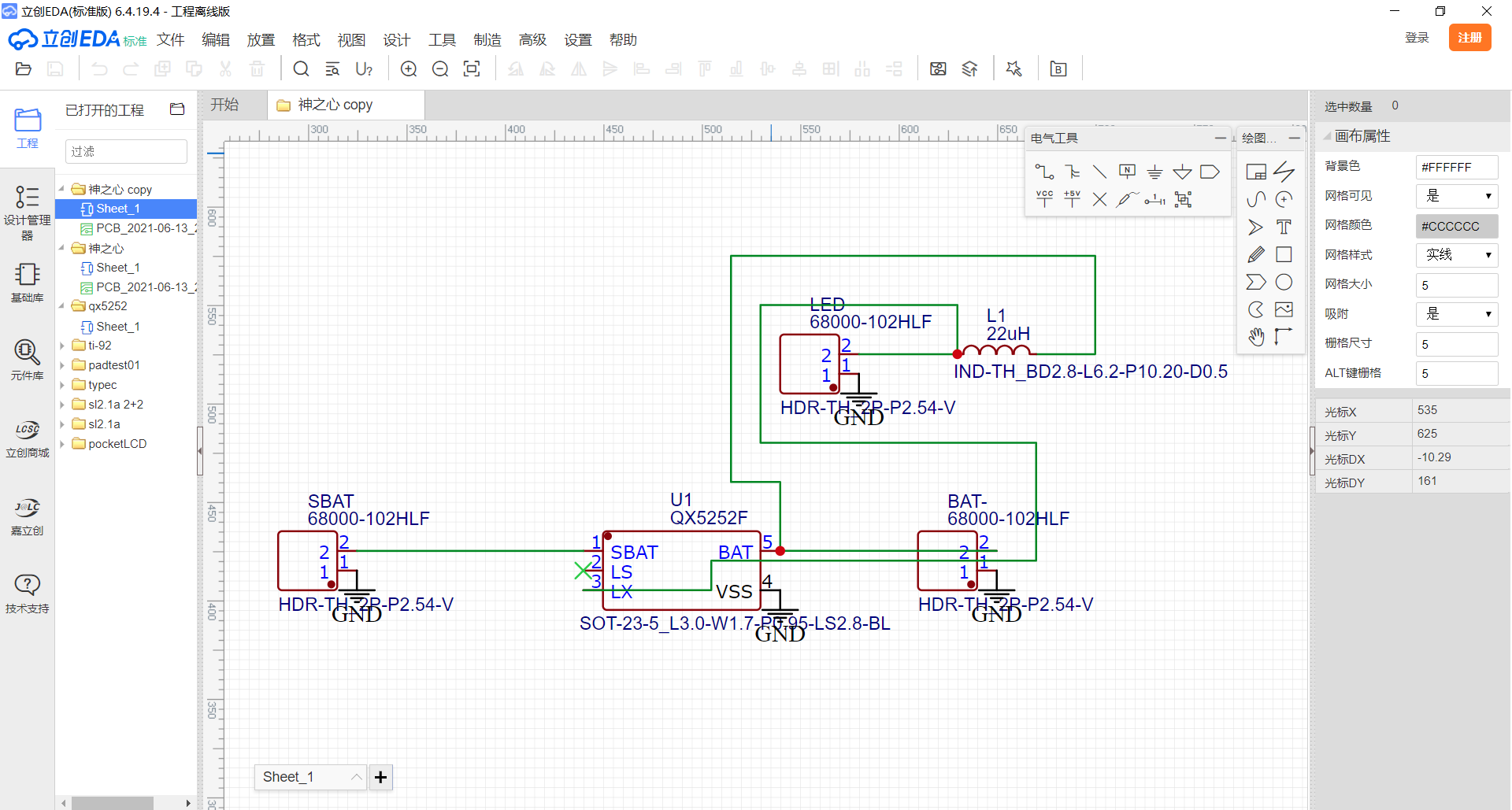Choose the Image insert tool
The image size is (1512, 810).
pos(1284,309)
